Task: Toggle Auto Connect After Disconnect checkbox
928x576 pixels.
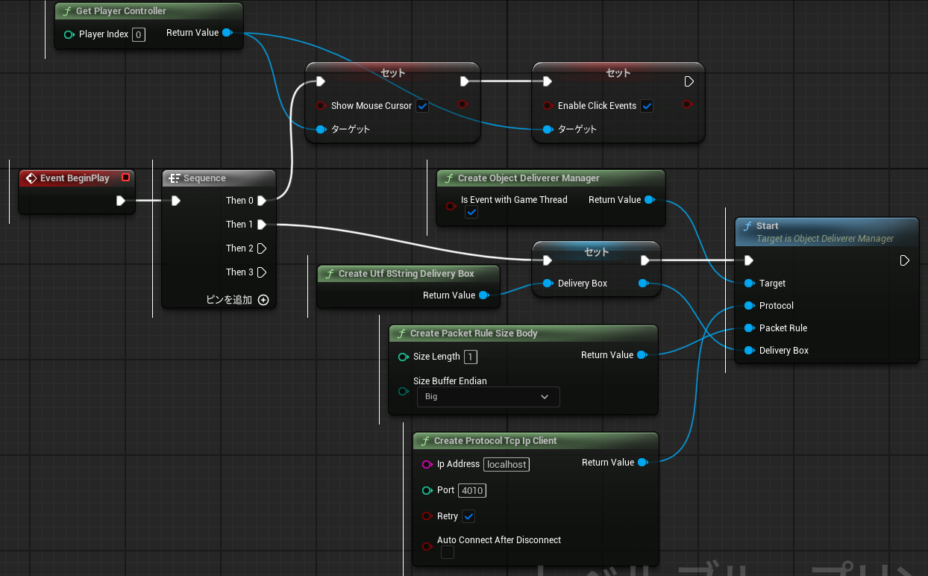Action: 447,552
